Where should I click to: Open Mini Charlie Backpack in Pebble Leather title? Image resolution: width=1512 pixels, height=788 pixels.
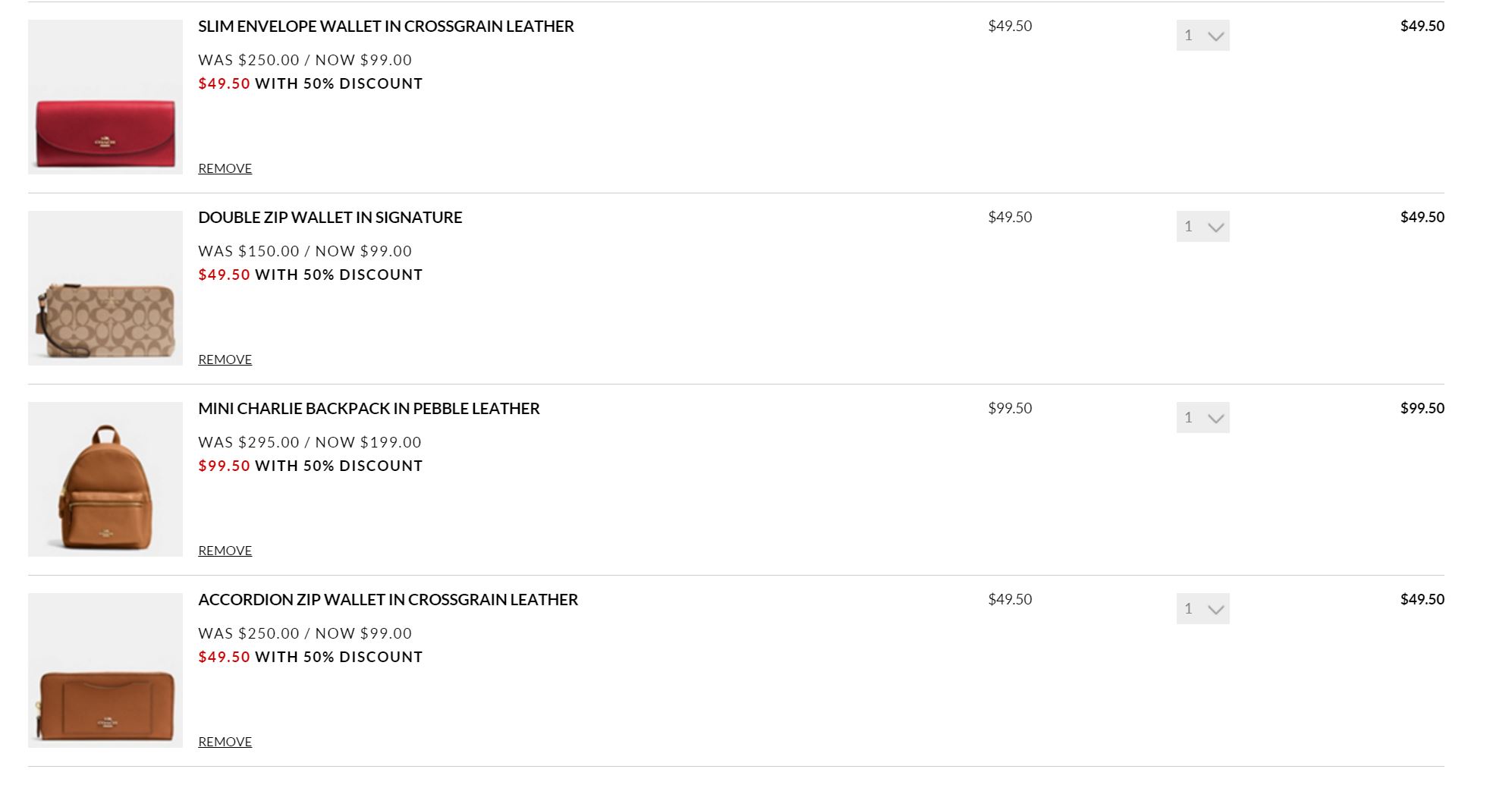[x=369, y=409]
